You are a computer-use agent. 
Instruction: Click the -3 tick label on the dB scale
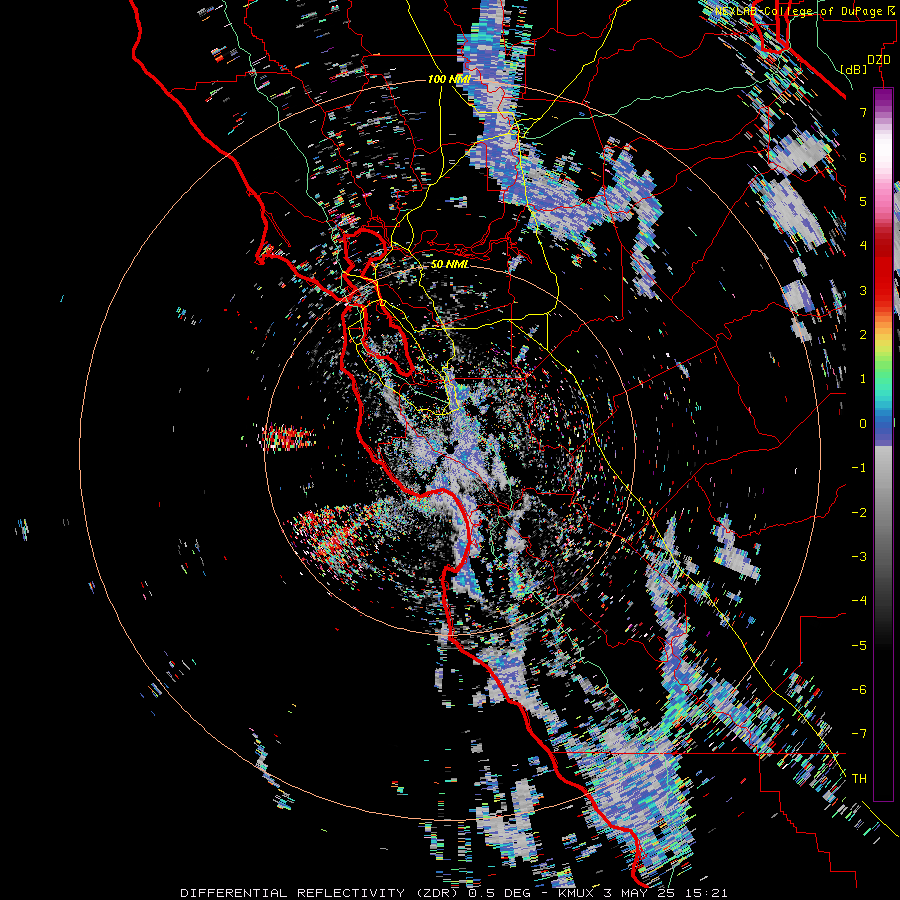tap(859, 556)
